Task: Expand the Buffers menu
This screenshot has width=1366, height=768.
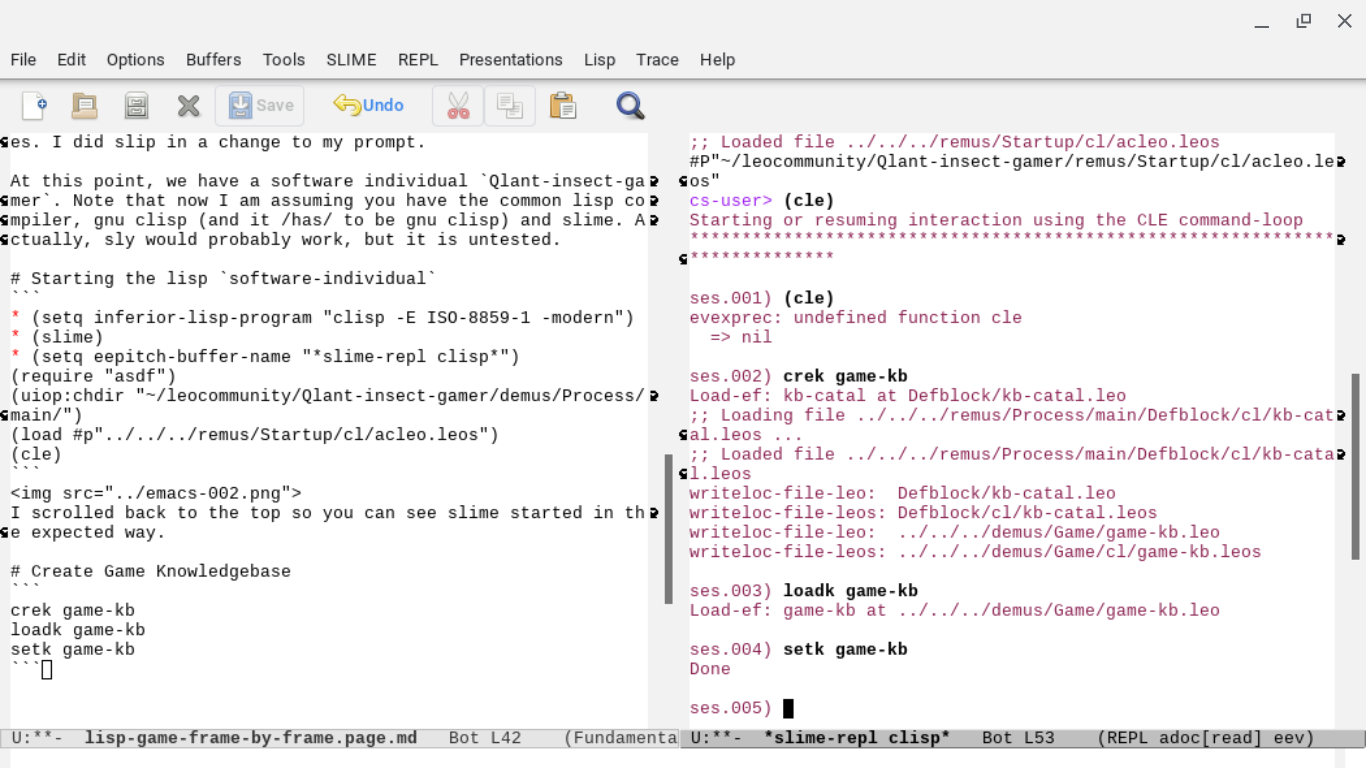Action: click(213, 60)
